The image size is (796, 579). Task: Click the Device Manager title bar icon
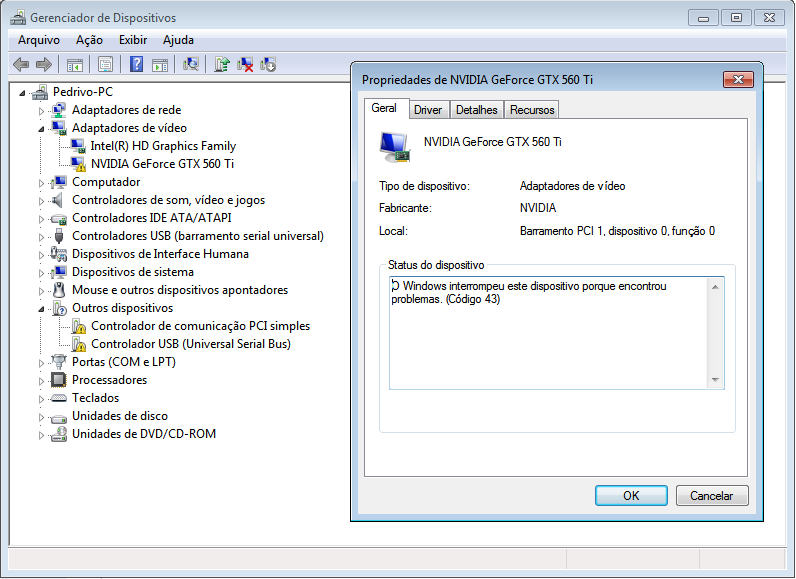click(x=18, y=18)
